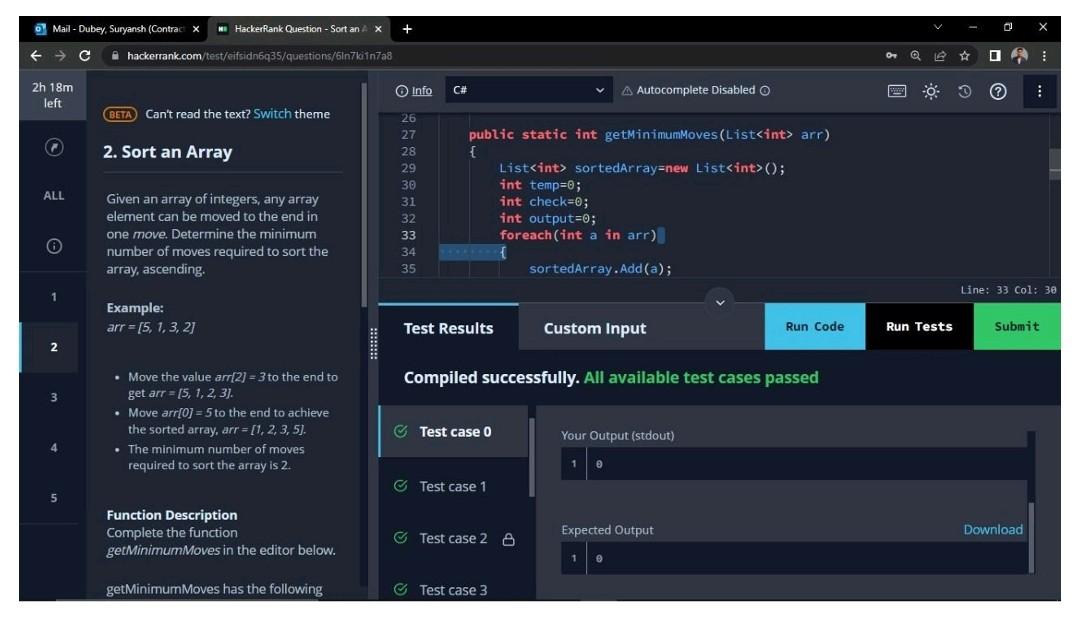Screen dimensions: 1080x627
Task: Switch to the Custom Input tab
Action: 595,328
